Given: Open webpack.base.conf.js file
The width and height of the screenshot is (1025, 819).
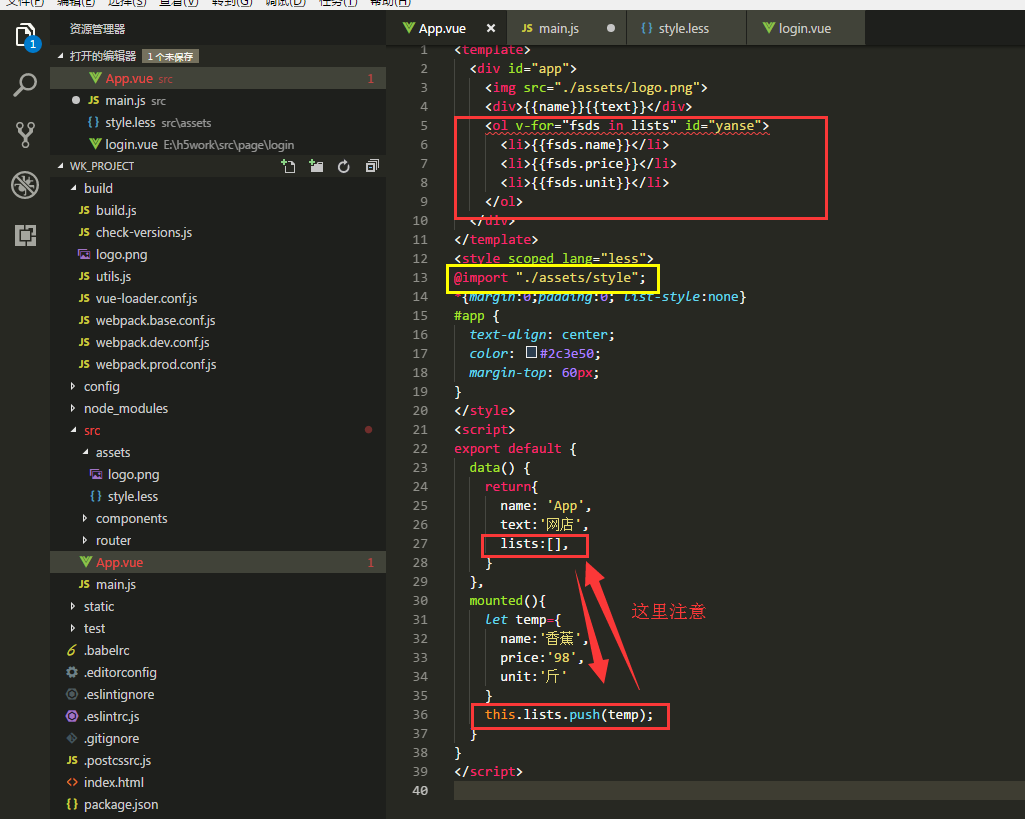Looking at the screenshot, I should [x=218, y=320].
